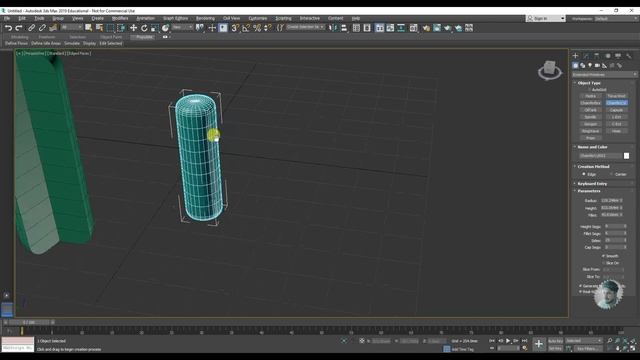
Task: Click the Redo arrow icon
Action: point(19,28)
